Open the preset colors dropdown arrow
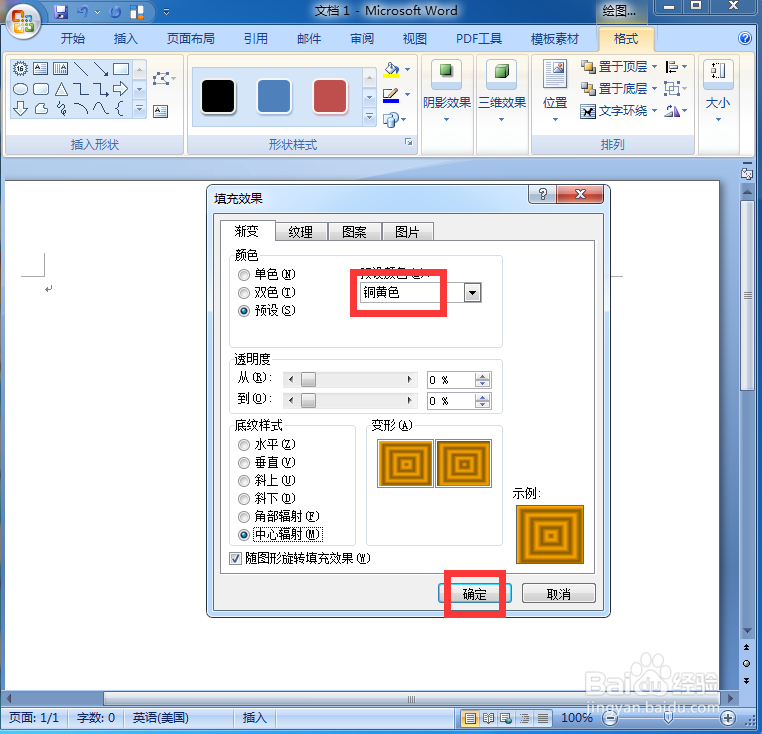The width and height of the screenshot is (762, 734). click(472, 293)
